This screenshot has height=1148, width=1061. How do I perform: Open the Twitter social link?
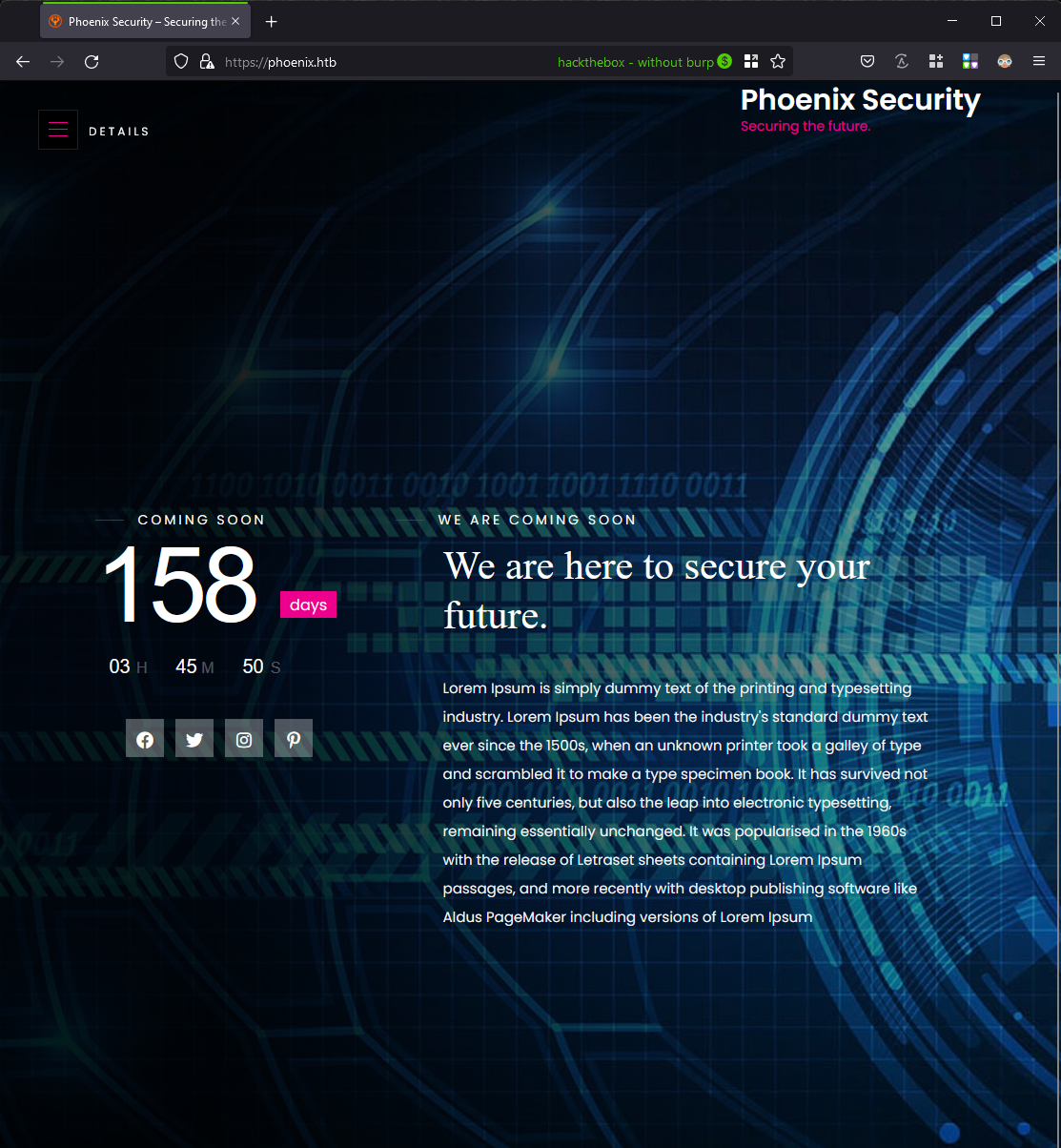point(194,739)
